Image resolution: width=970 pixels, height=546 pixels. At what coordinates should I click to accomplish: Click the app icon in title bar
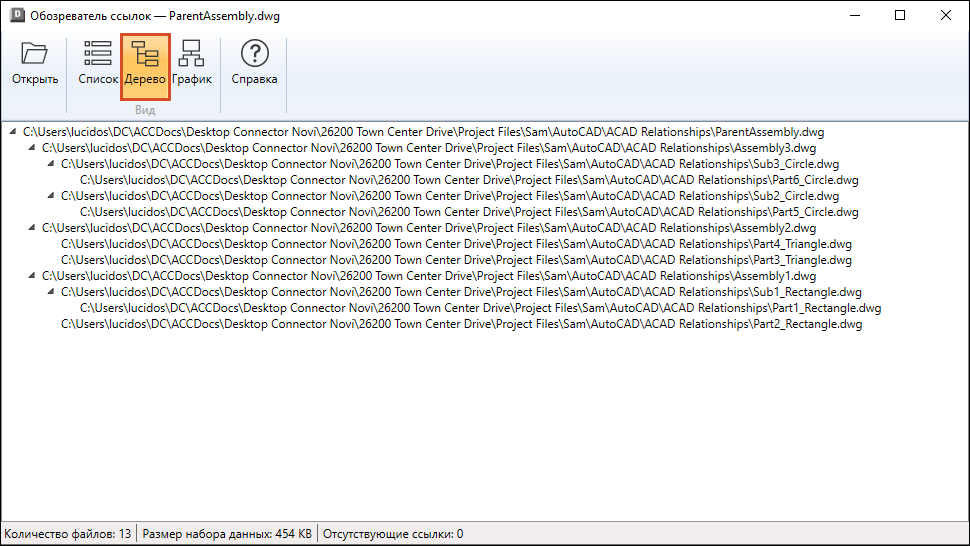point(17,15)
